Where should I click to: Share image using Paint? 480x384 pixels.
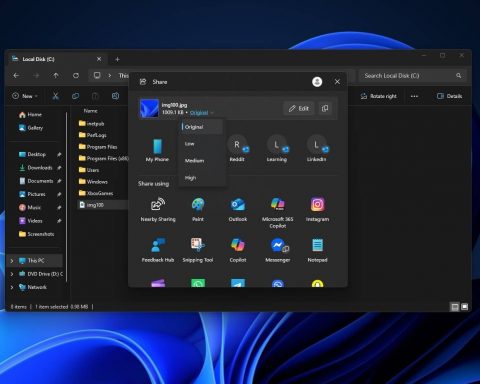click(x=198, y=209)
